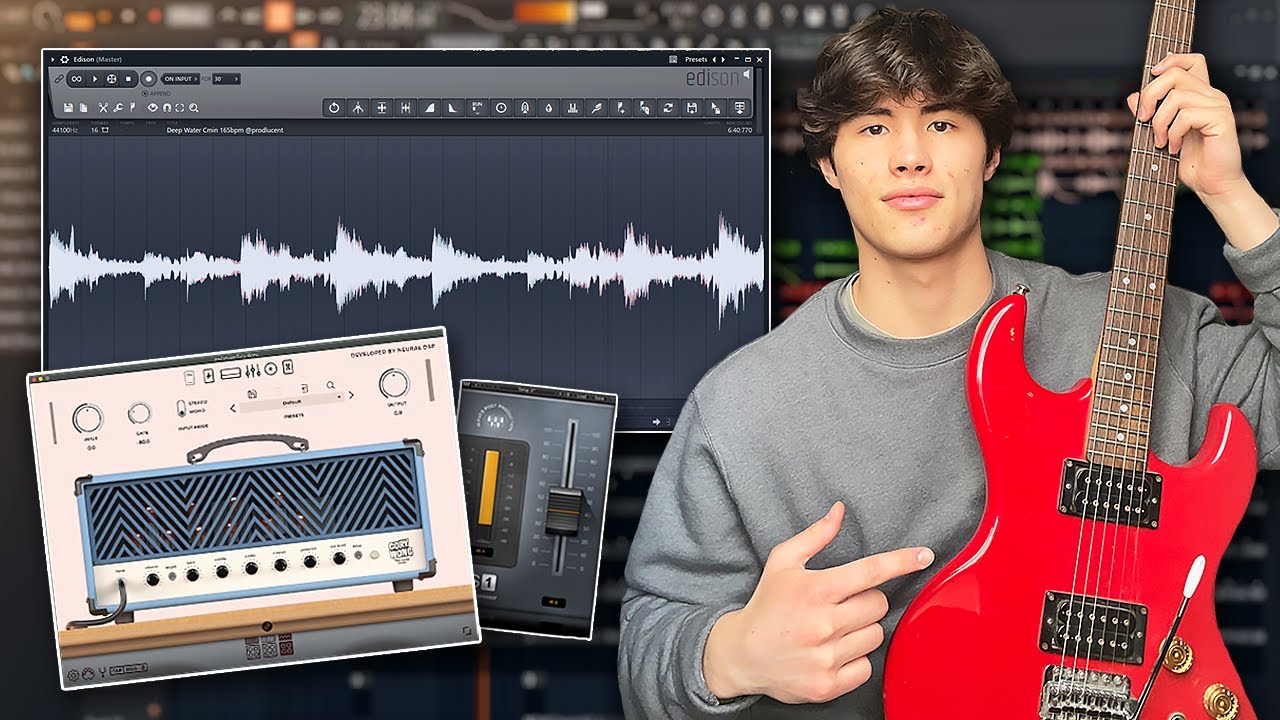Click the Gate knob in Neural DSP plugin

point(140,413)
